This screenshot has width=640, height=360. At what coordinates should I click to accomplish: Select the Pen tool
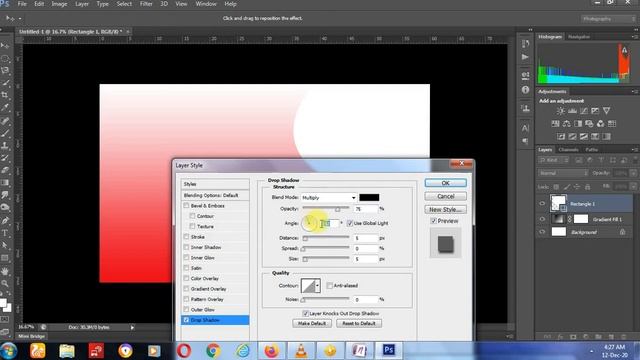click(5, 221)
